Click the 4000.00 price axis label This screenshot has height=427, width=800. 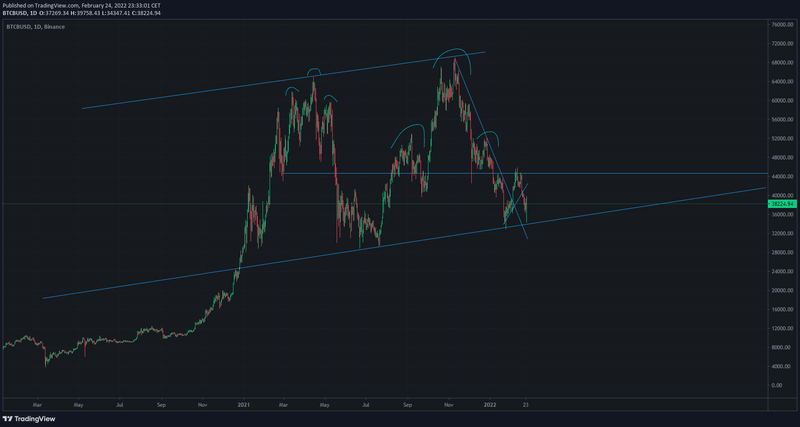[x=781, y=367]
